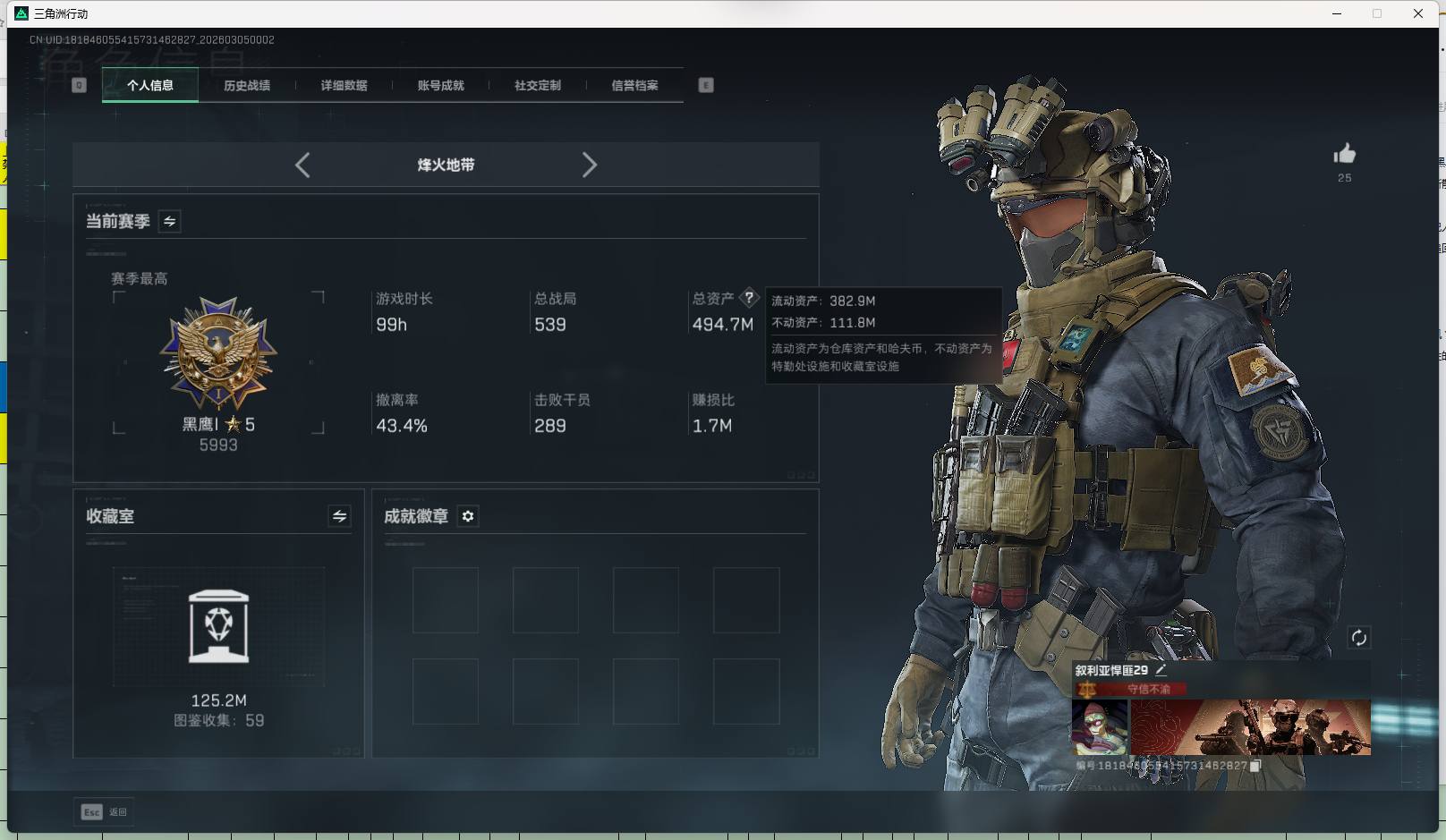
Task: Click the player name 叙利亚悍匪29
Action: click(x=1111, y=670)
